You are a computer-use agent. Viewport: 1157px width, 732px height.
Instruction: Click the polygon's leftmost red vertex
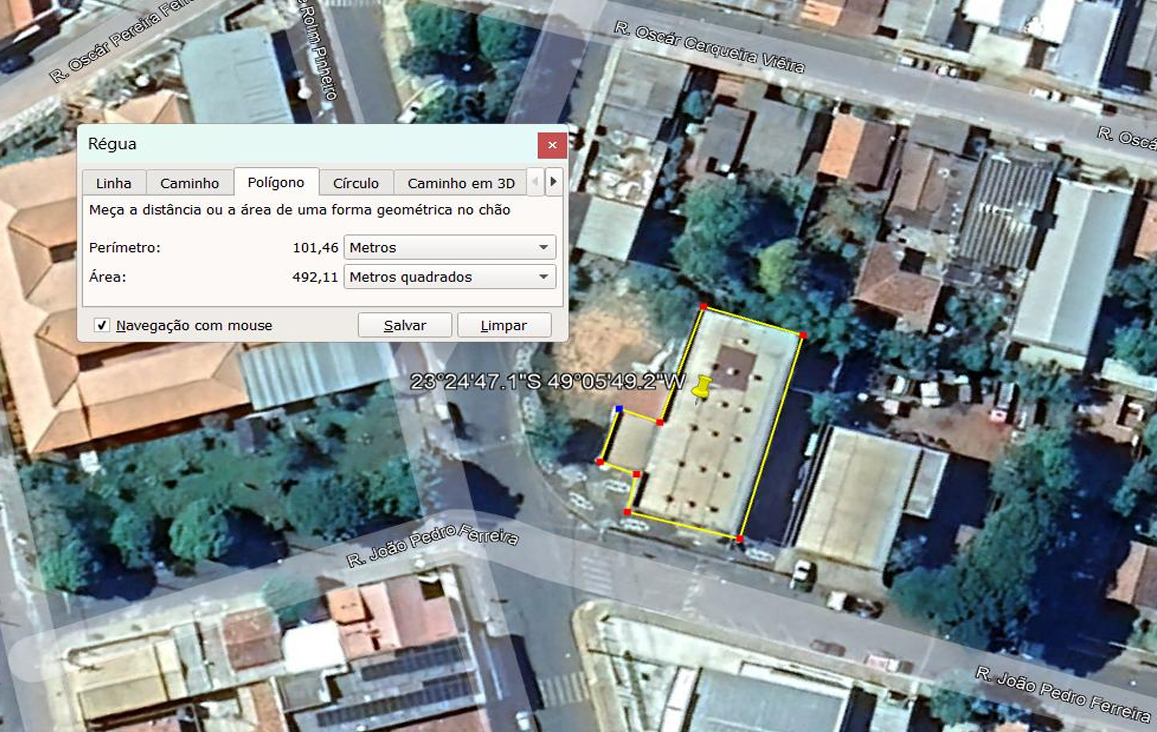point(600,462)
